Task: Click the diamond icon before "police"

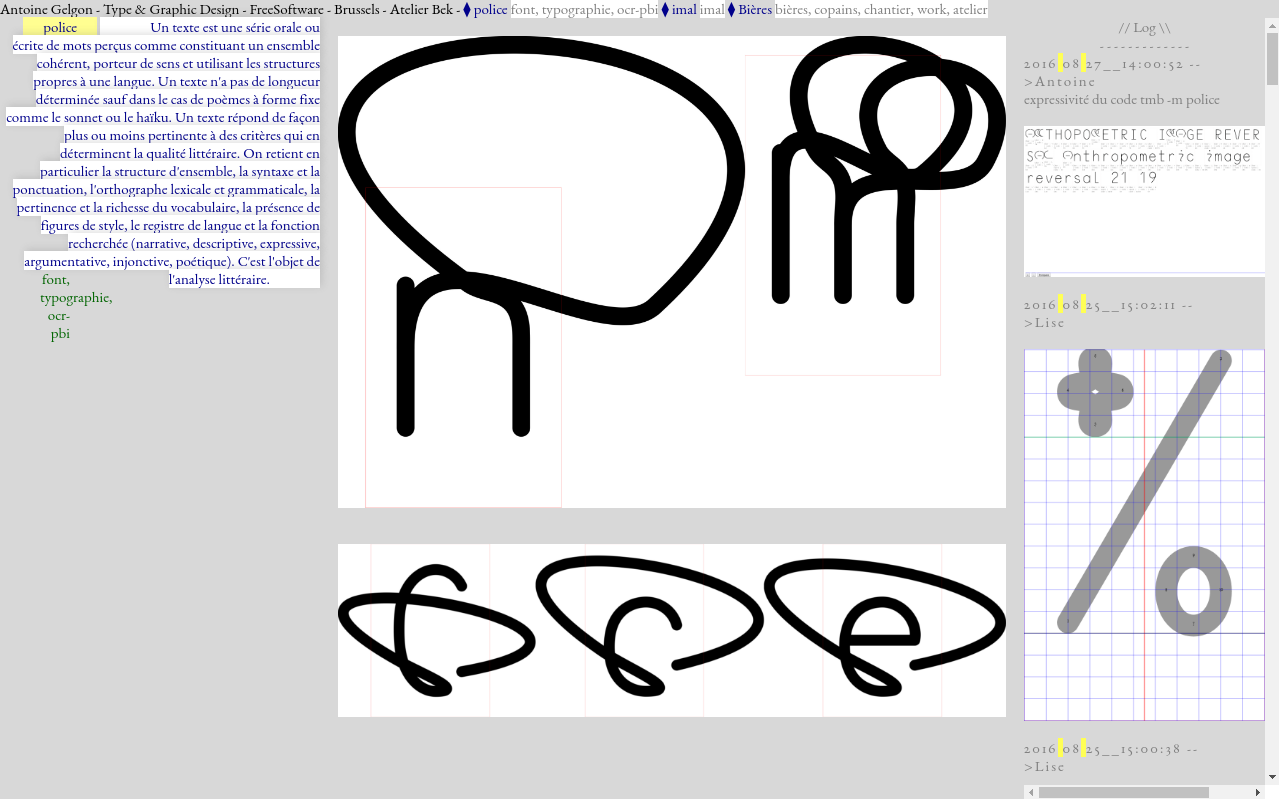Action: tap(467, 10)
